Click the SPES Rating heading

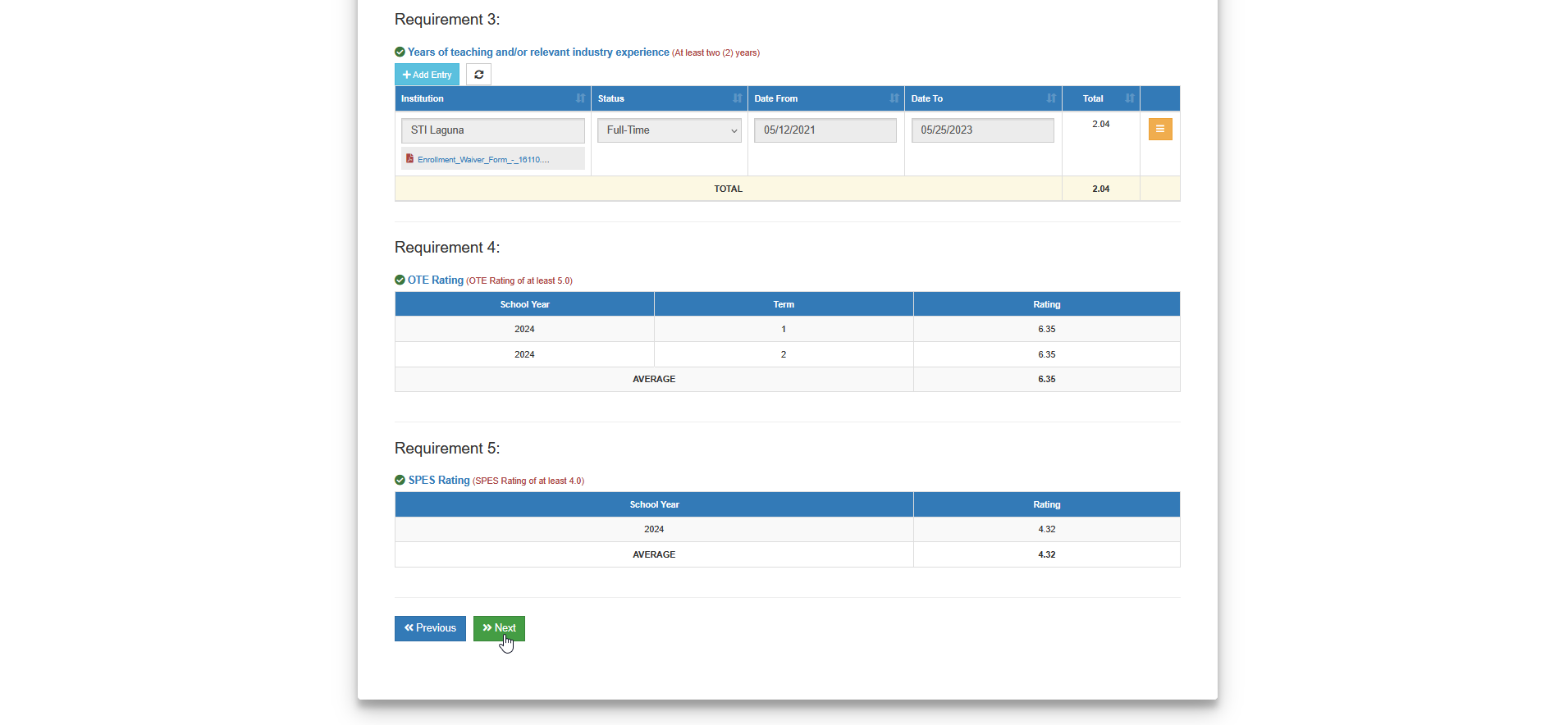point(439,480)
